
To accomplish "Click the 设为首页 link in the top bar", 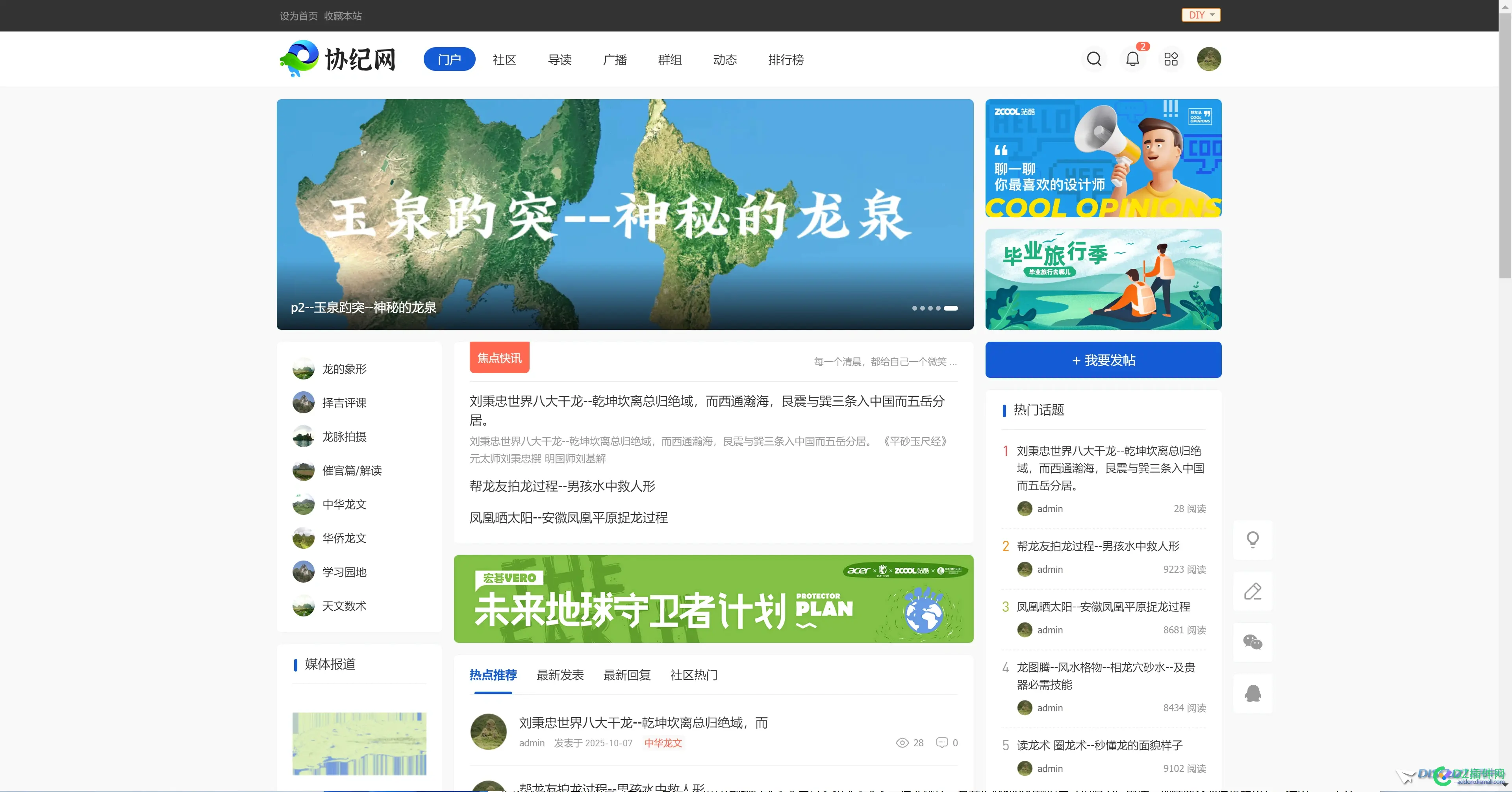I will point(299,16).
